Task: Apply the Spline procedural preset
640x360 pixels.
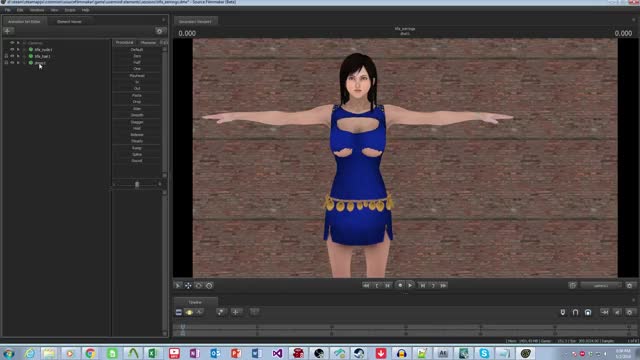Action: click(137, 155)
